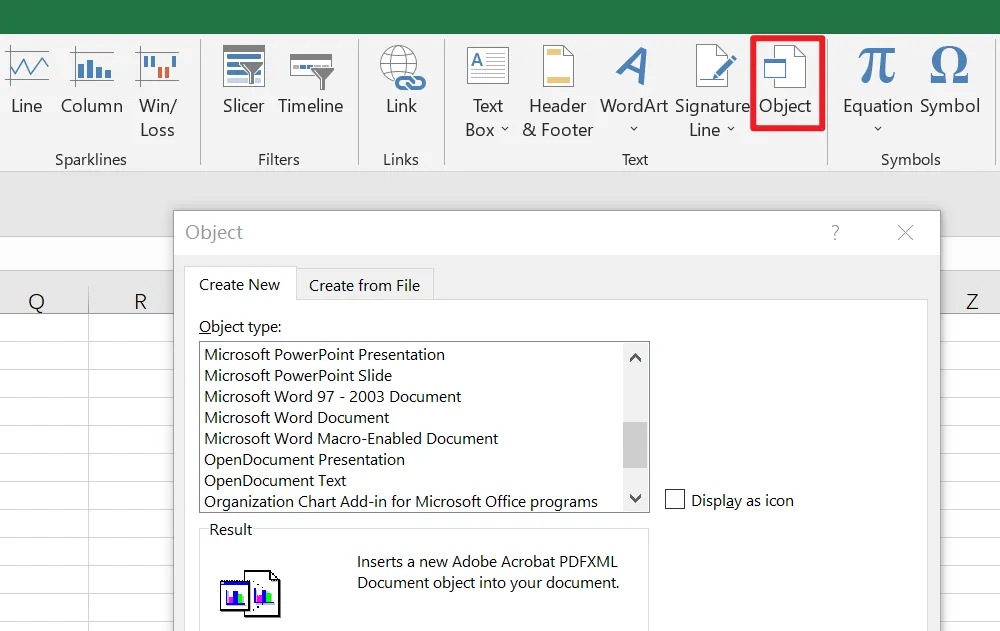The width and height of the screenshot is (1000, 631).
Task: Select OpenDocument Text object type
Action: (x=275, y=481)
